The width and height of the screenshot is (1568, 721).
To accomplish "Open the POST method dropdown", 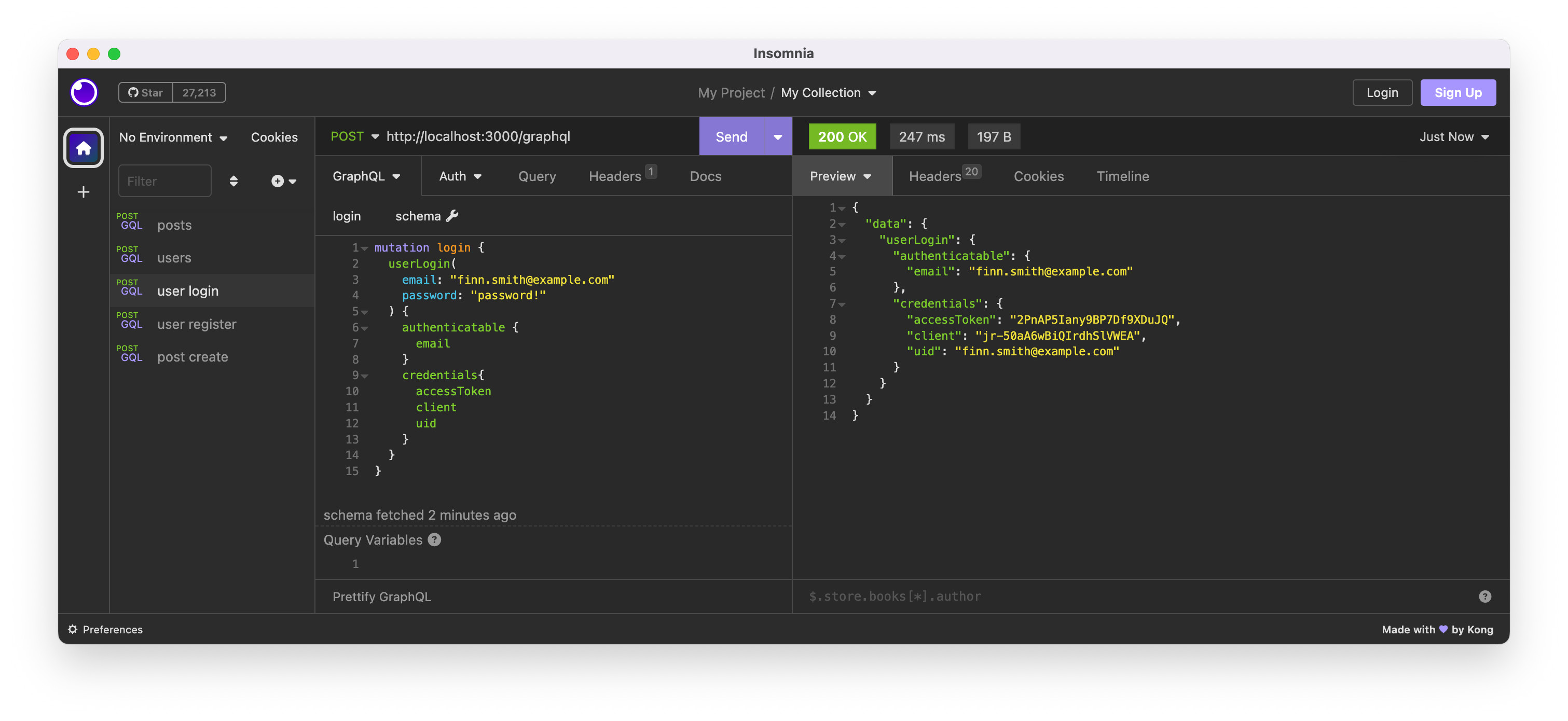I will [355, 136].
